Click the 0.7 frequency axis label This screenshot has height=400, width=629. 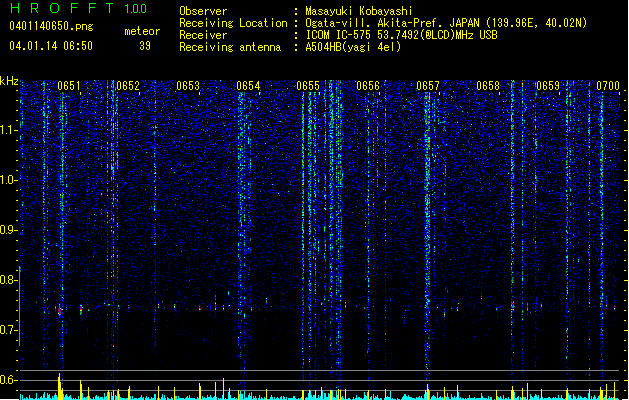click(9, 330)
